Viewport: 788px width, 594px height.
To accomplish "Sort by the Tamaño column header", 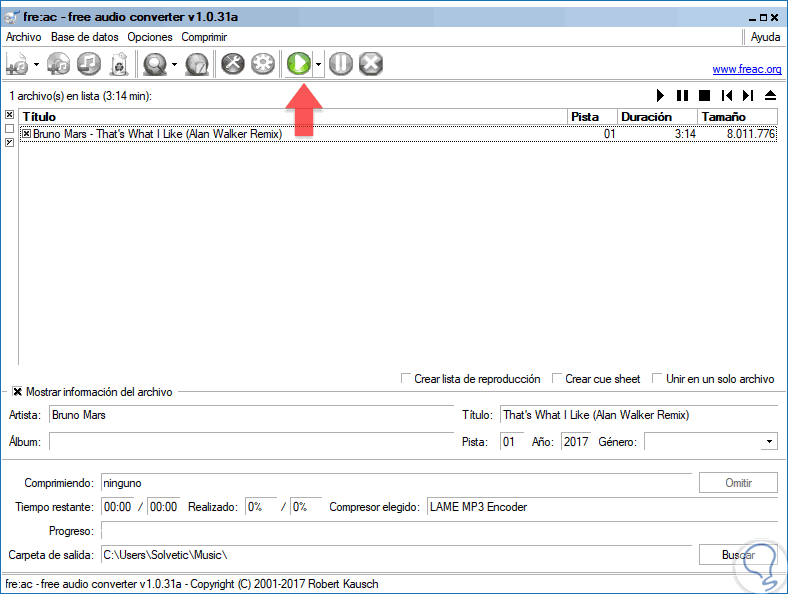I will tap(737, 117).
